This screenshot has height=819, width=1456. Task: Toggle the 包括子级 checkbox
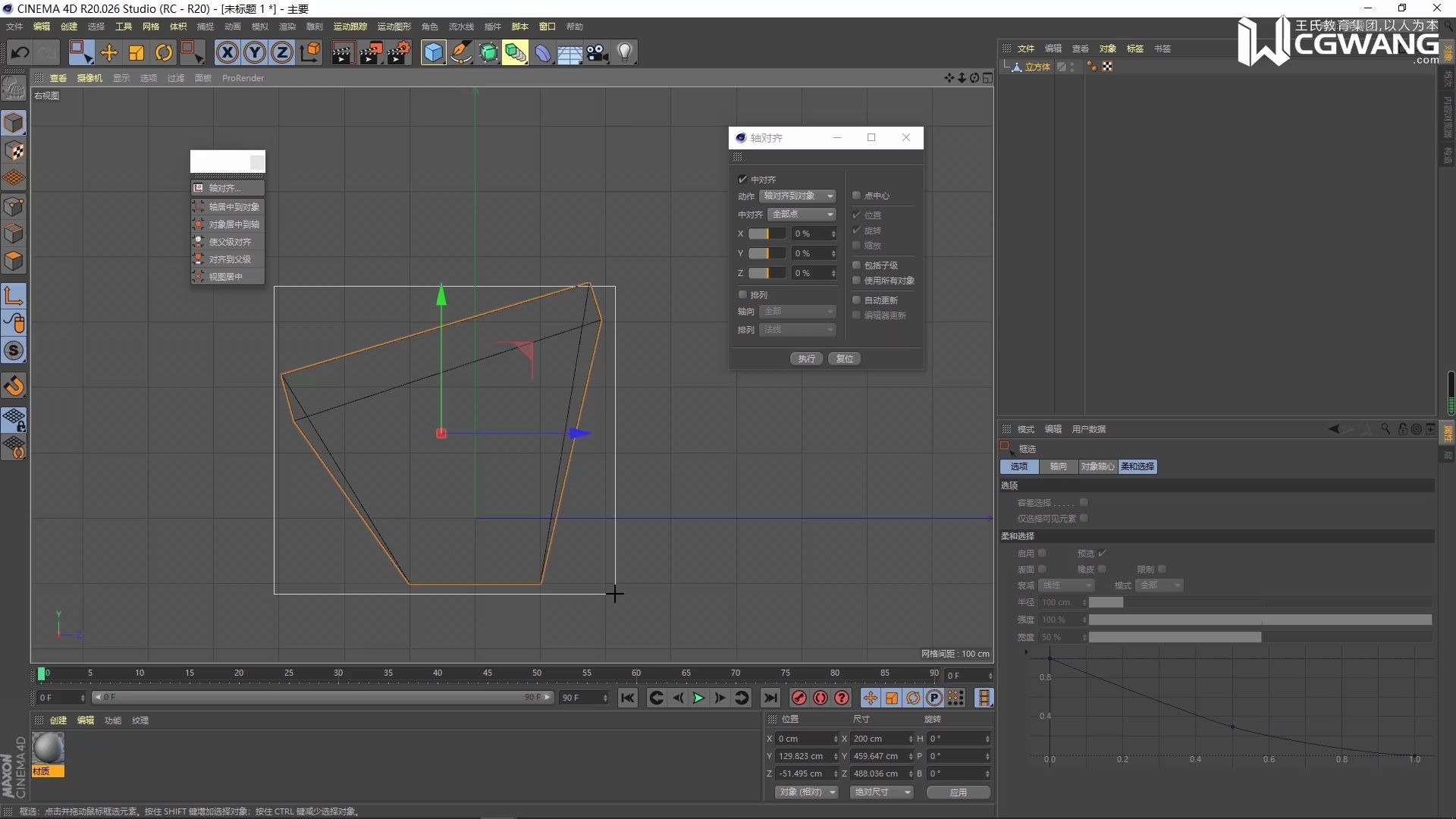click(x=856, y=265)
